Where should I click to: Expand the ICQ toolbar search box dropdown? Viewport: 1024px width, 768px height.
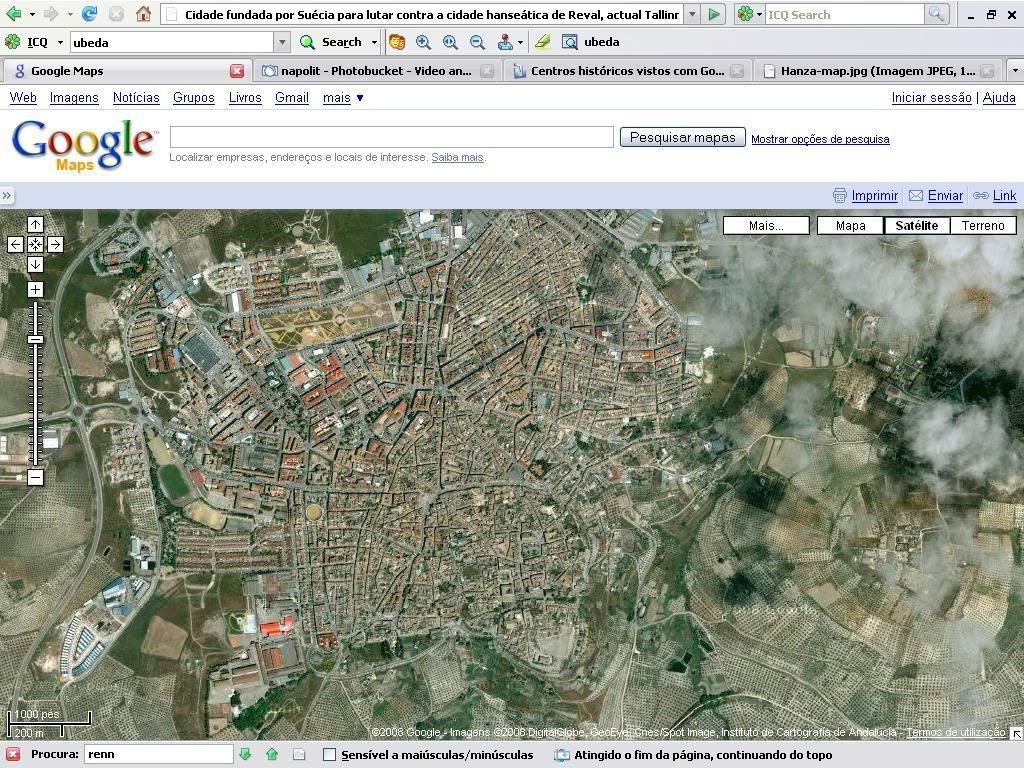(x=282, y=42)
